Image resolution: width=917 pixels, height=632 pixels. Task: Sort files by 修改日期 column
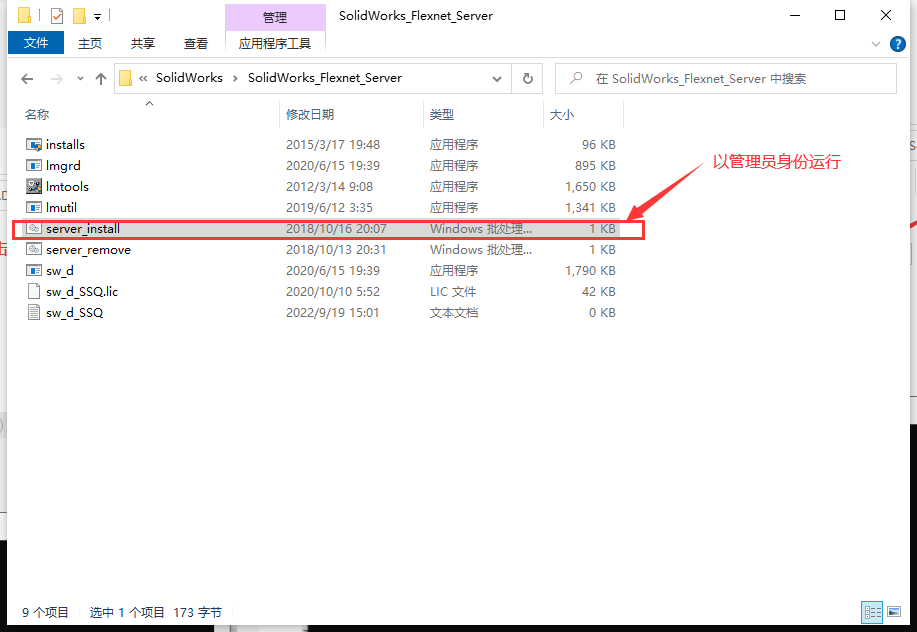(x=310, y=115)
